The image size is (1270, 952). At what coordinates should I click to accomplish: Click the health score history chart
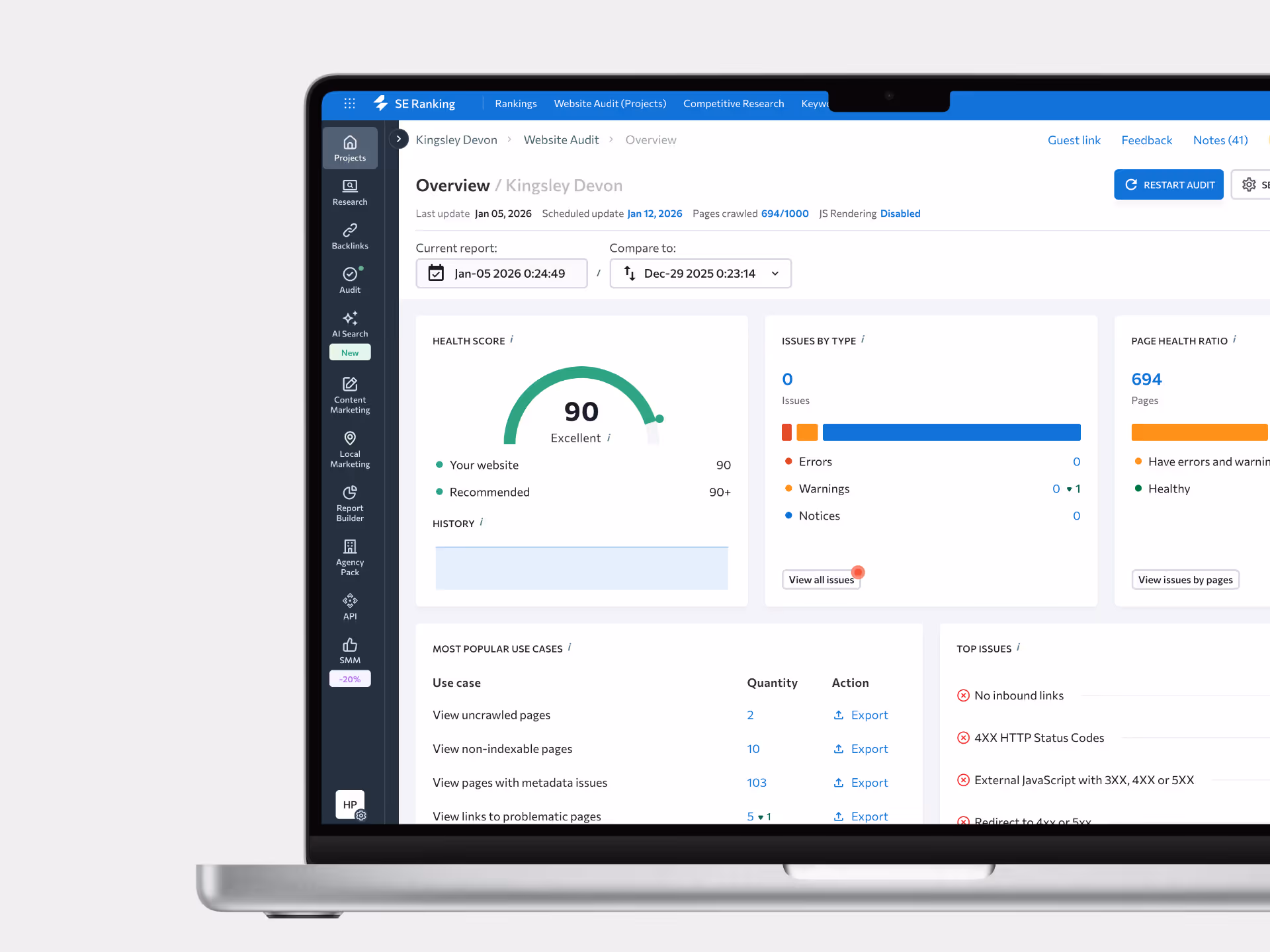coord(581,568)
